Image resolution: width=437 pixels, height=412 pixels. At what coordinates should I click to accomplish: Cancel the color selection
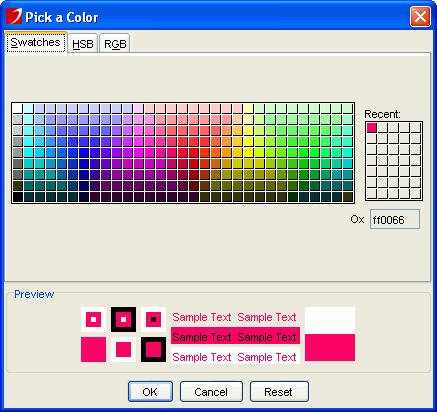point(211,392)
